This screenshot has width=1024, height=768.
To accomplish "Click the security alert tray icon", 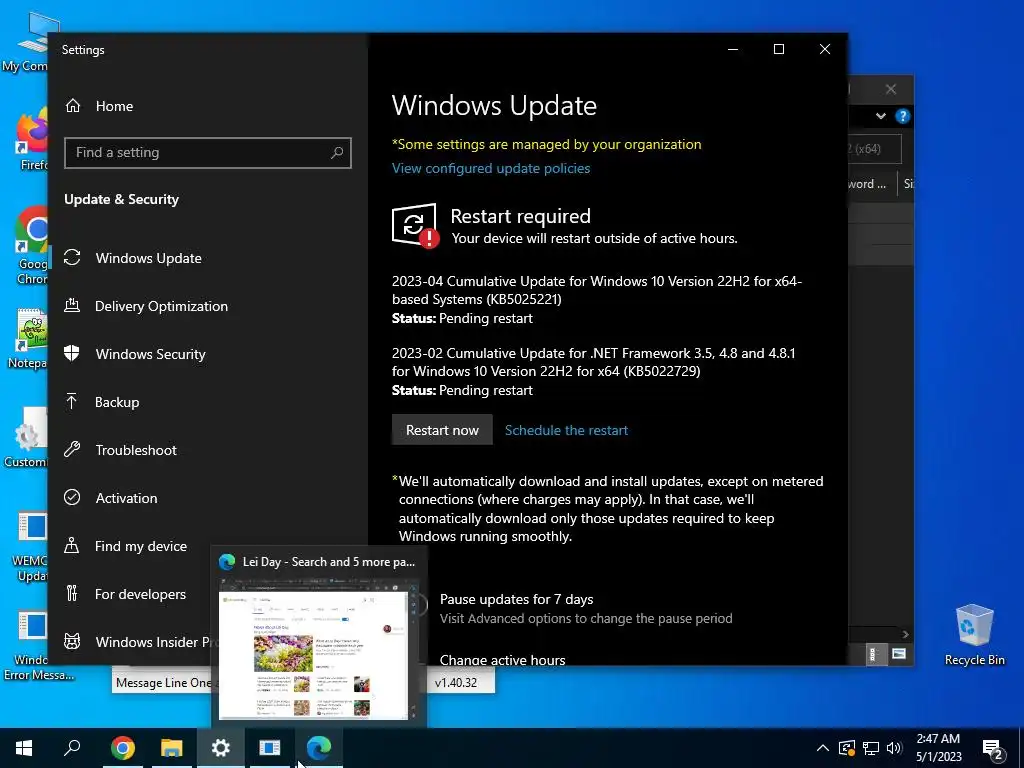I will 847,748.
